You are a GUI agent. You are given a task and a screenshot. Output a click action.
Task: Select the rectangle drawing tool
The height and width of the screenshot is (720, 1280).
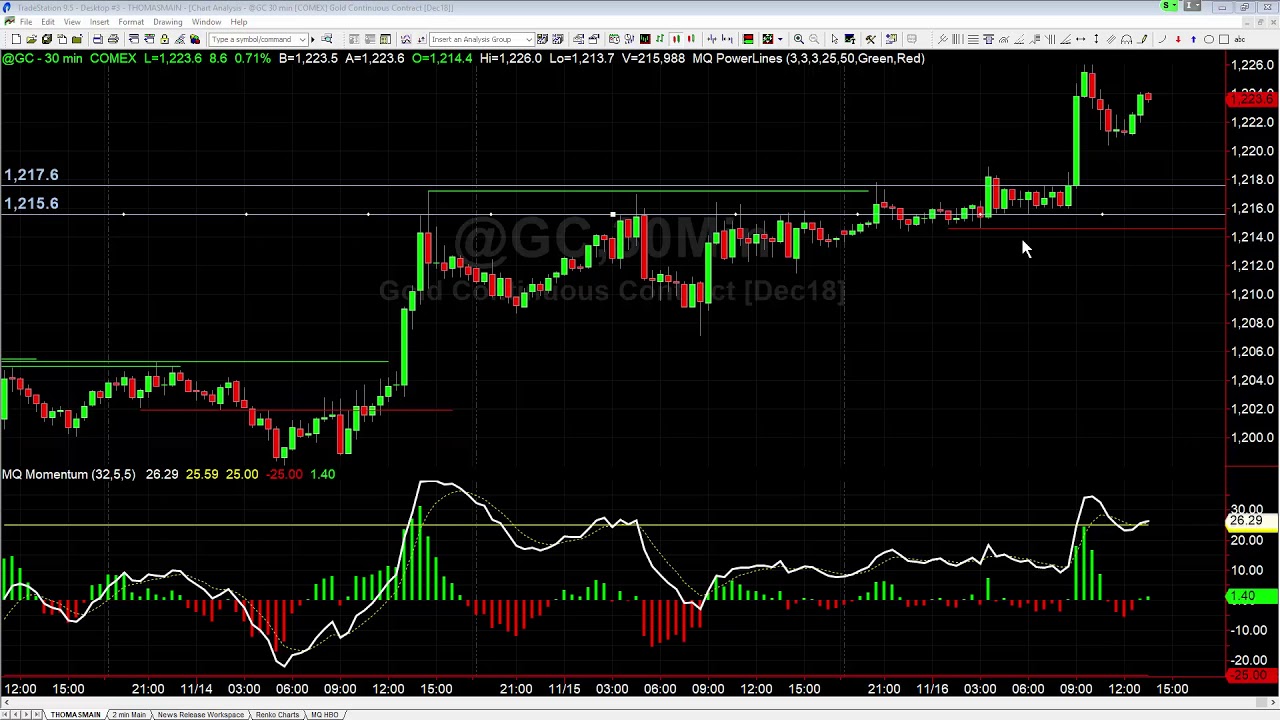pyautogui.click(x=1223, y=39)
